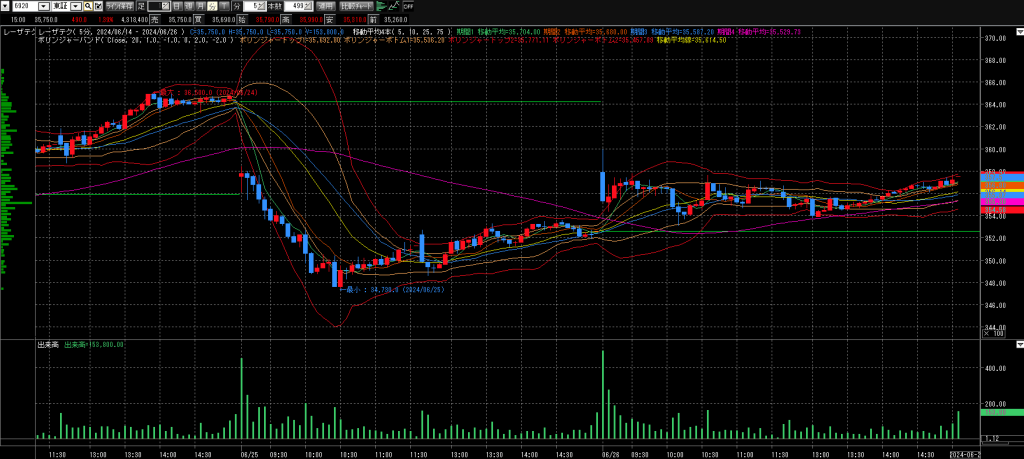This screenshot has width=1024, height=459.
Task: Switch to monthly (月) timeframe
Action: [x=200, y=6]
